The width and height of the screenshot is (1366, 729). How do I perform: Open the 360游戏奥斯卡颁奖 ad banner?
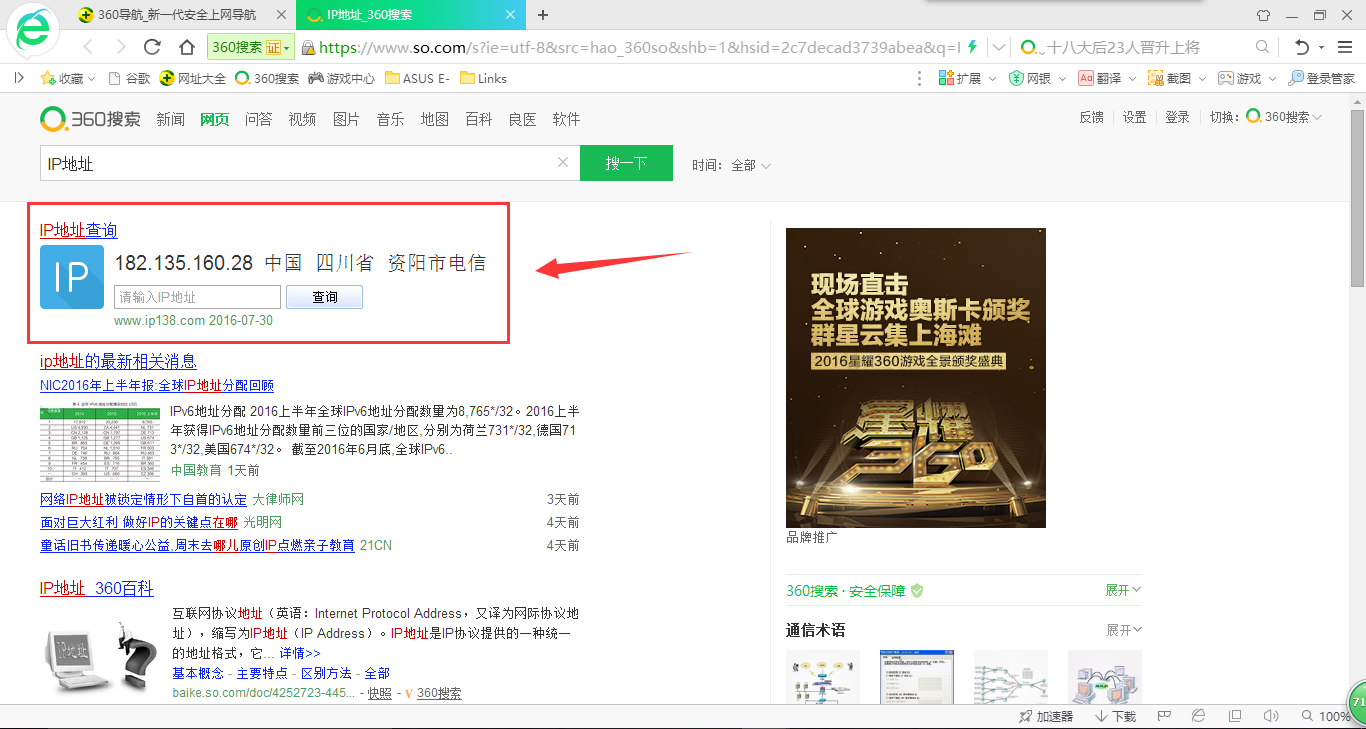click(x=916, y=378)
